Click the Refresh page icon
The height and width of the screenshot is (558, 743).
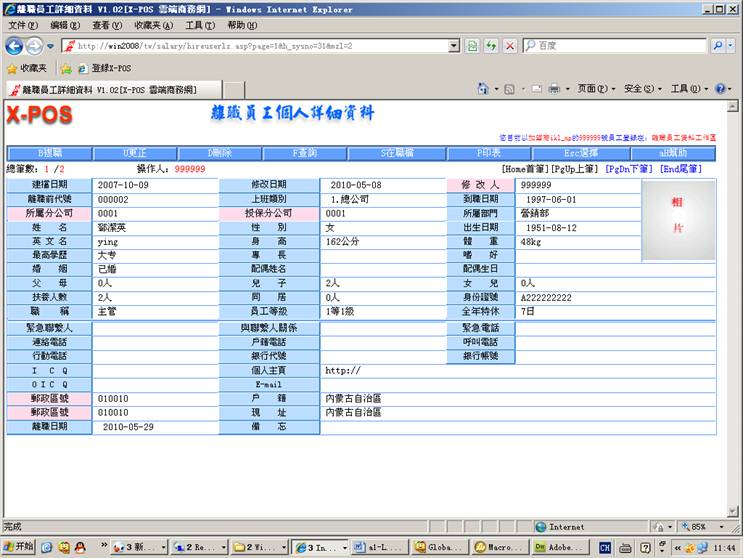(x=491, y=46)
